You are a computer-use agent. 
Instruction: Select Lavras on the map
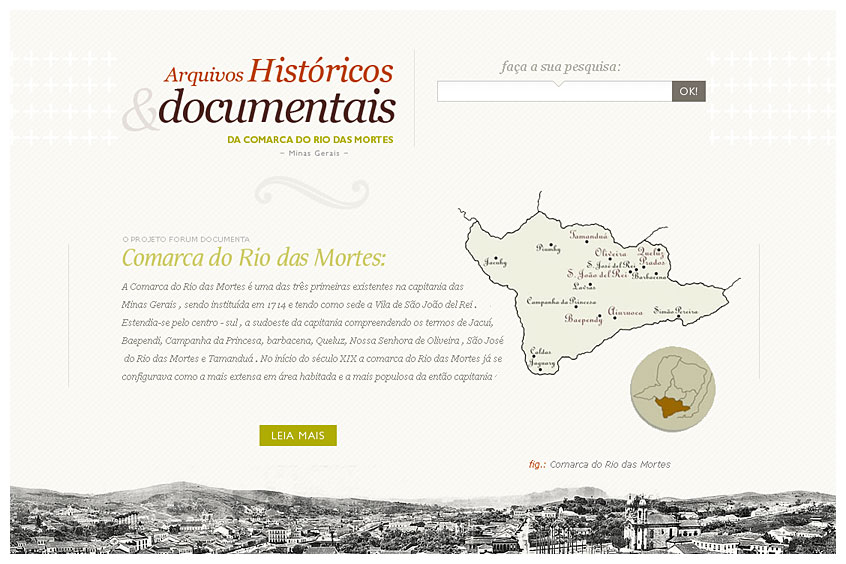pos(584,286)
